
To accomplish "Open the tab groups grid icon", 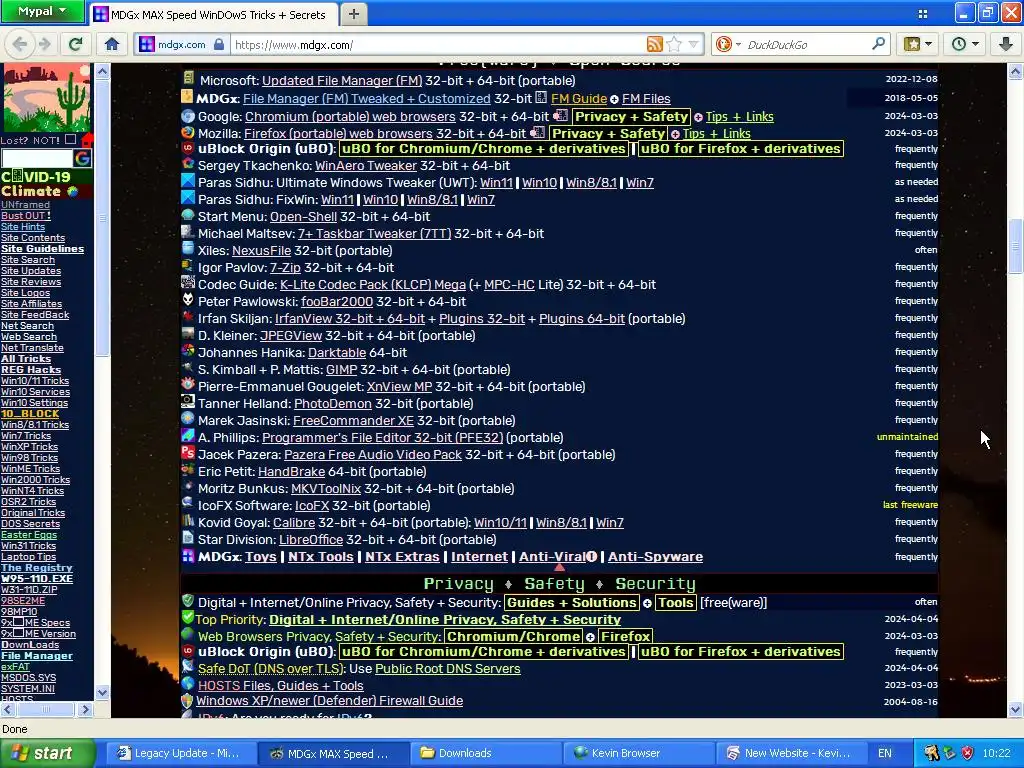I will pyautogui.click(x=923, y=14).
